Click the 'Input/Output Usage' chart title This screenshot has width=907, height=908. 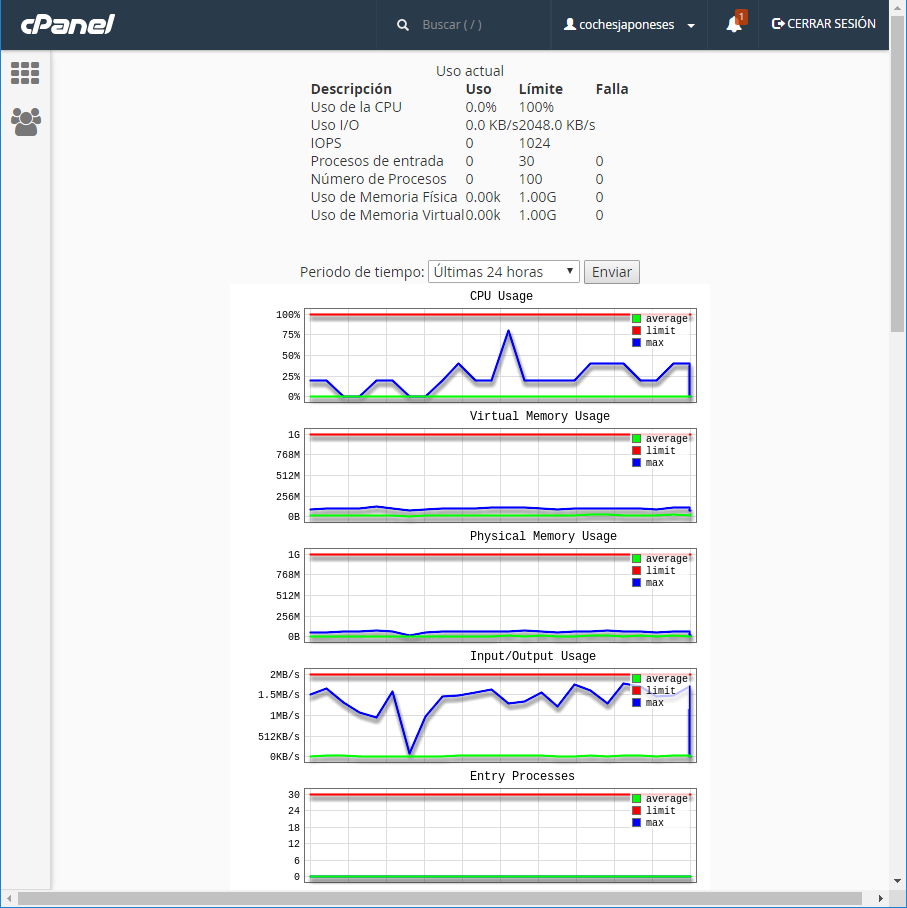click(x=533, y=656)
